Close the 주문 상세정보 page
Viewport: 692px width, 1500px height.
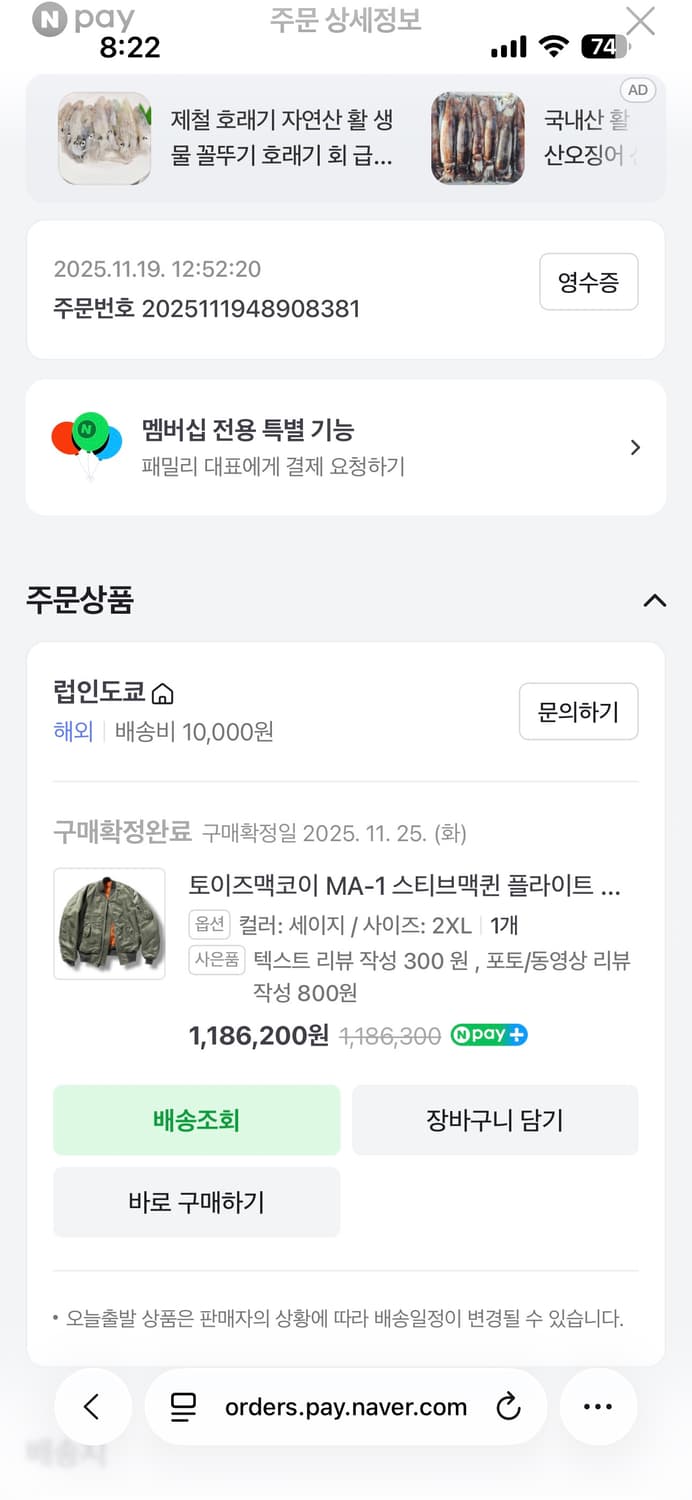pyautogui.click(x=641, y=22)
